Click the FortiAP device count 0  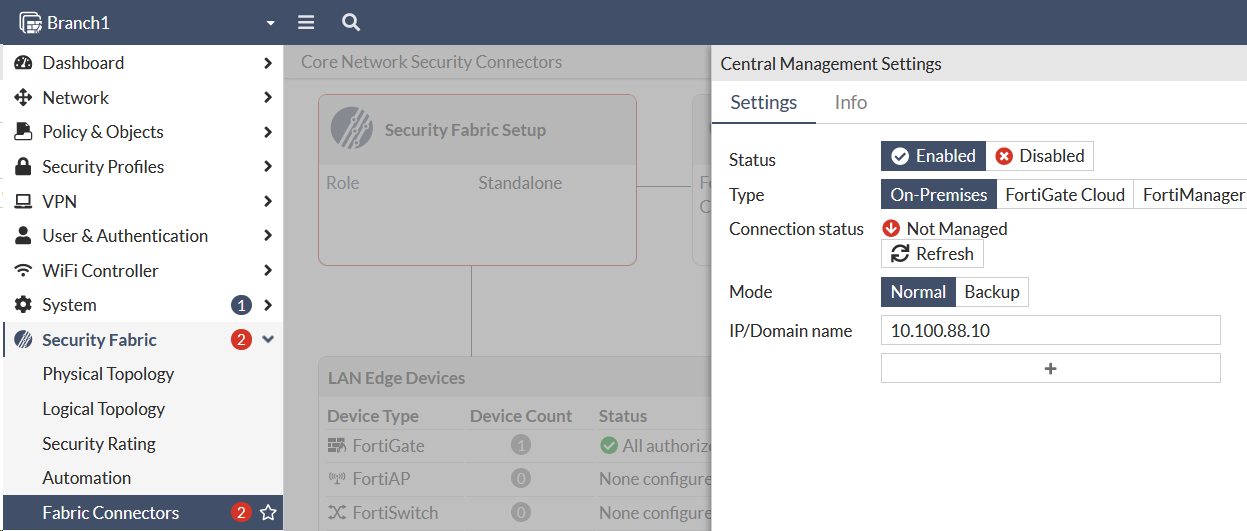pyautogui.click(x=521, y=479)
